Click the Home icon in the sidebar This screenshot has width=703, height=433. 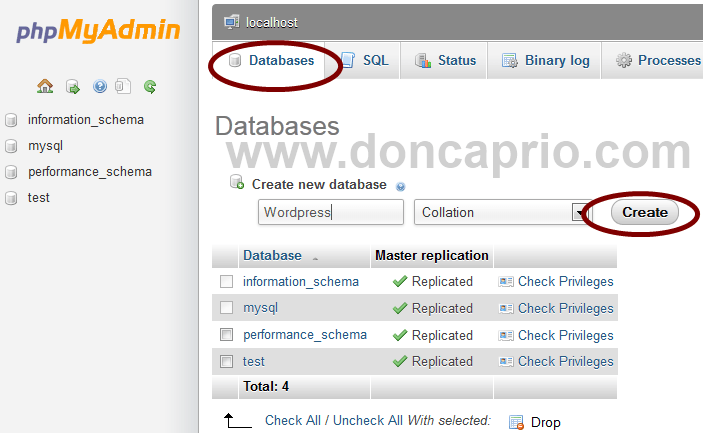pos(45,86)
